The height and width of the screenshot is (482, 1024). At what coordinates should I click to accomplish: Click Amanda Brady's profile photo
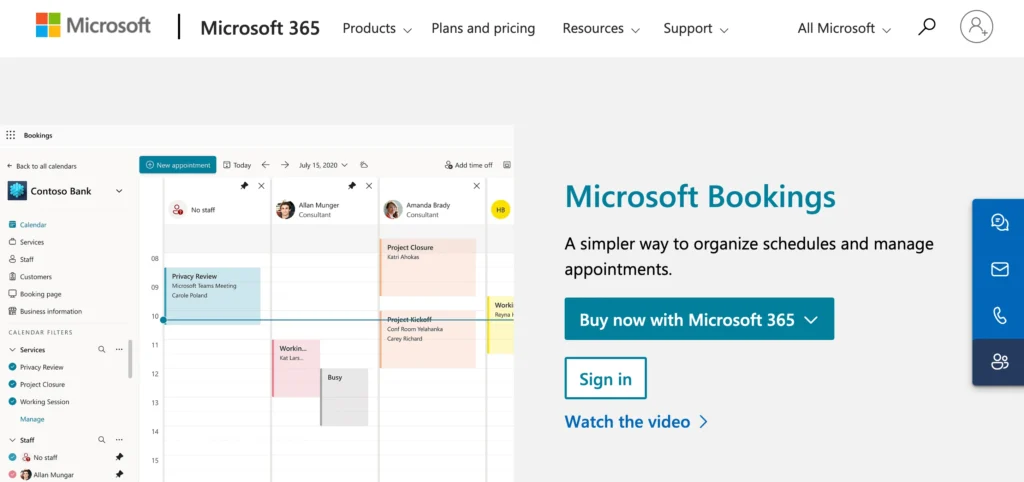(393, 210)
